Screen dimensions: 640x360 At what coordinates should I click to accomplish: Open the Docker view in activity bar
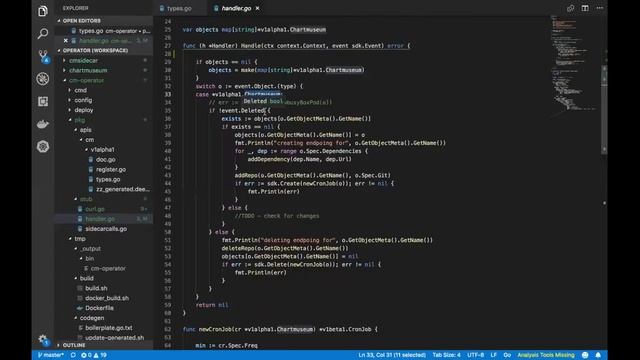pos(42,124)
